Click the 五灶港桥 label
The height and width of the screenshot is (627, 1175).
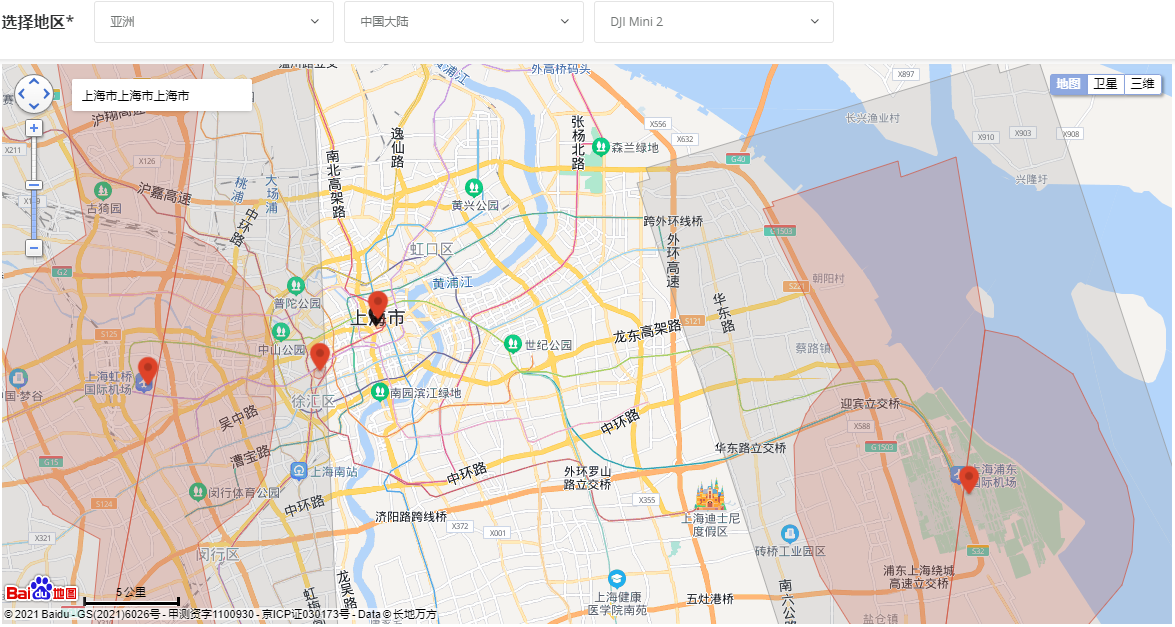tap(710, 599)
